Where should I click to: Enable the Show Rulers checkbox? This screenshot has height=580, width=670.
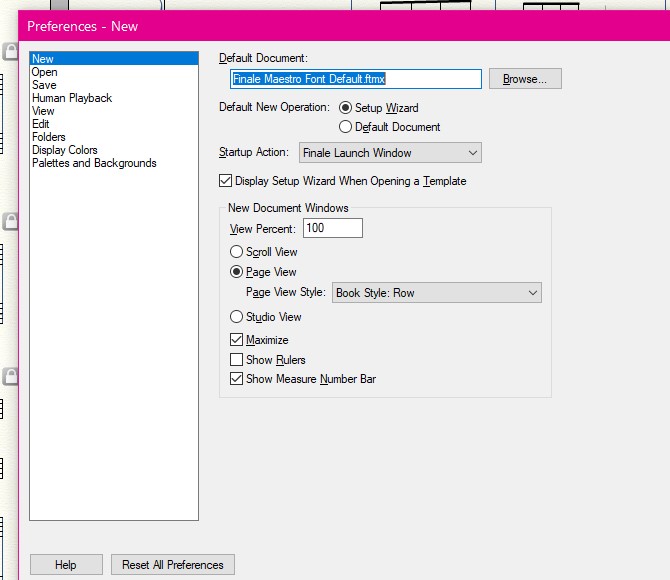(237, 360)
